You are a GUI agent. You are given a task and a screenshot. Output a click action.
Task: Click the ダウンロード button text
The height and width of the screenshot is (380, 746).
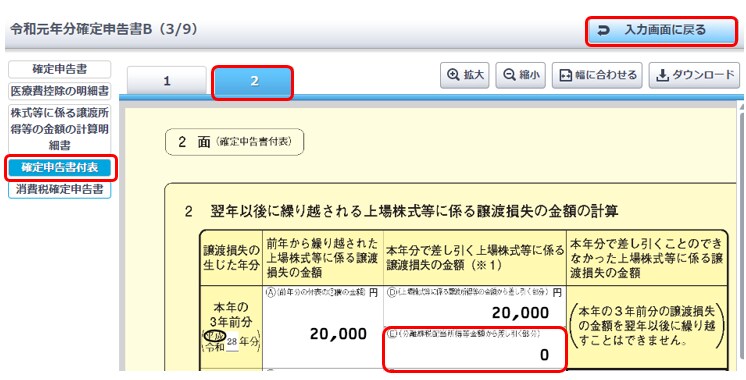tap(703, 76)
